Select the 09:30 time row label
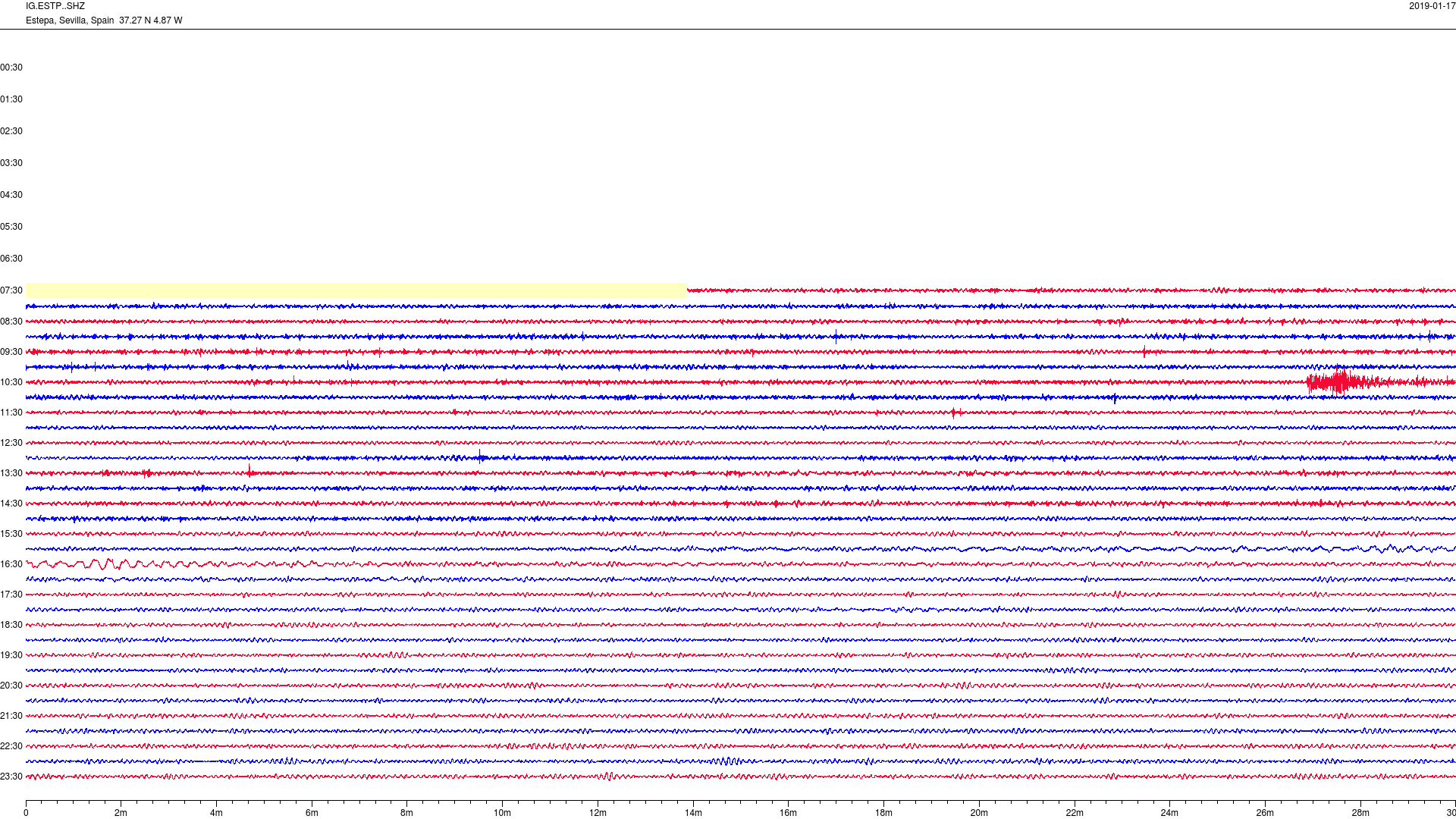Image resolution: width=1456 pixels, height=819 pixels. pos(11,352)
